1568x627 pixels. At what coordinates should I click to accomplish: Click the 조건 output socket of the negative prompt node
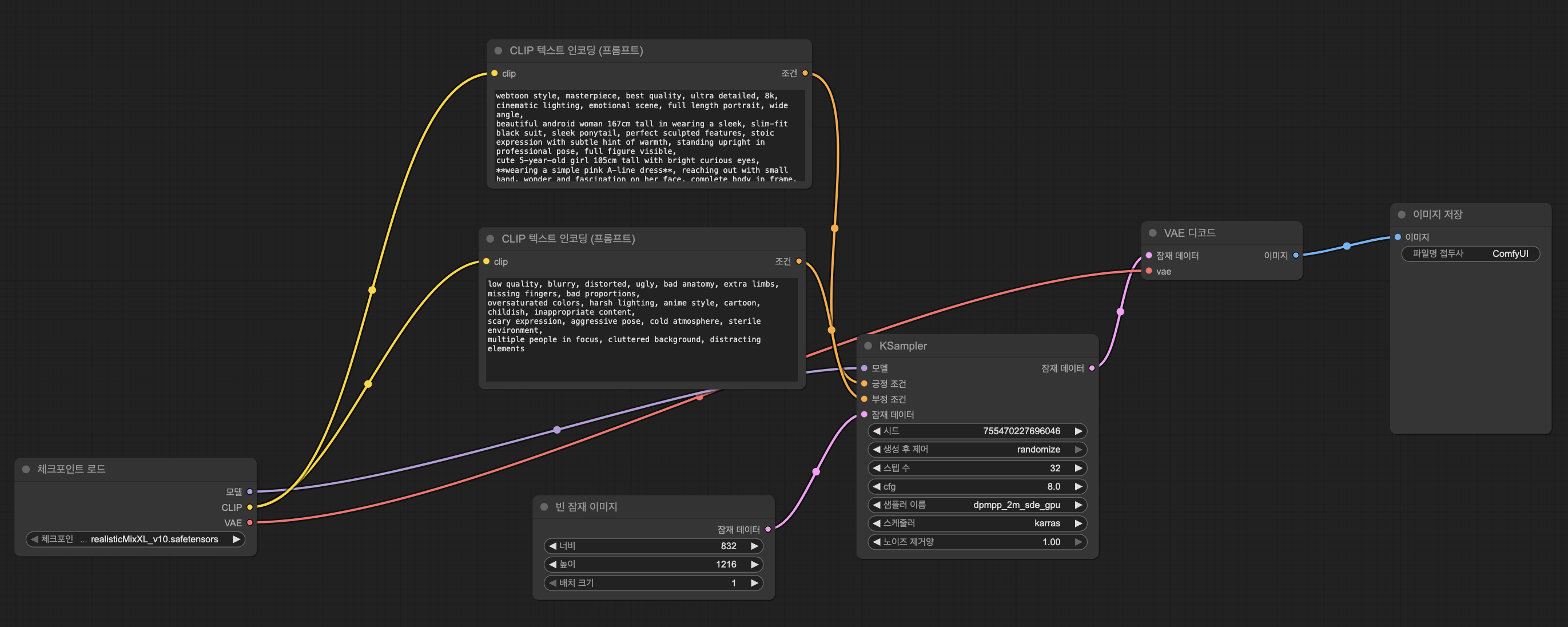pos(799,262)
